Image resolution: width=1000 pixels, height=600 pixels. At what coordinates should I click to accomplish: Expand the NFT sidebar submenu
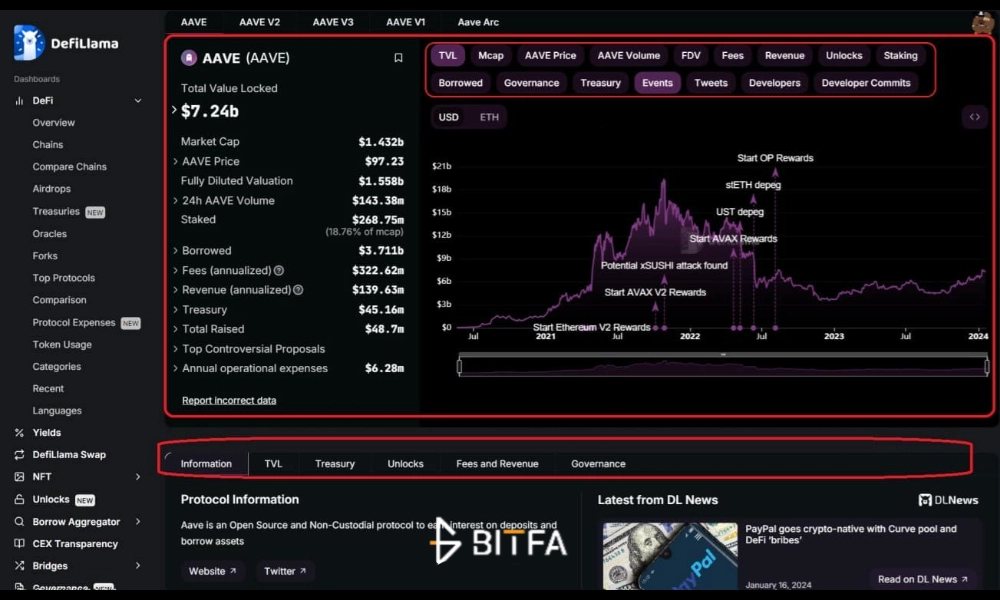point(138,477)
